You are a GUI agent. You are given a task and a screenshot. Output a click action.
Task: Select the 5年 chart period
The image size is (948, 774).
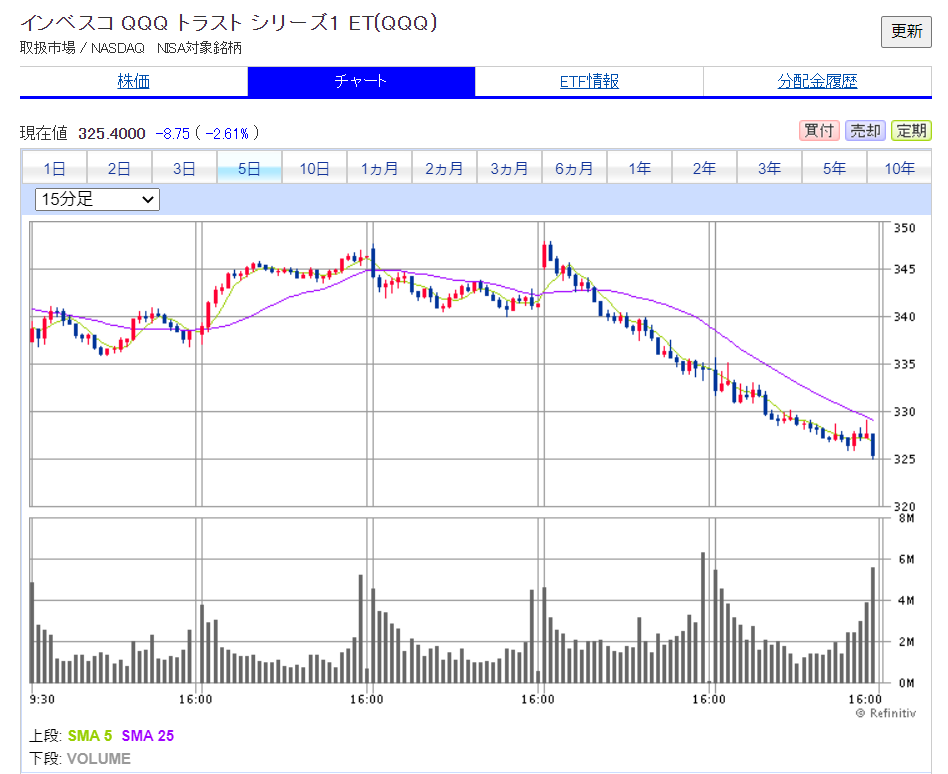point(834,168)
